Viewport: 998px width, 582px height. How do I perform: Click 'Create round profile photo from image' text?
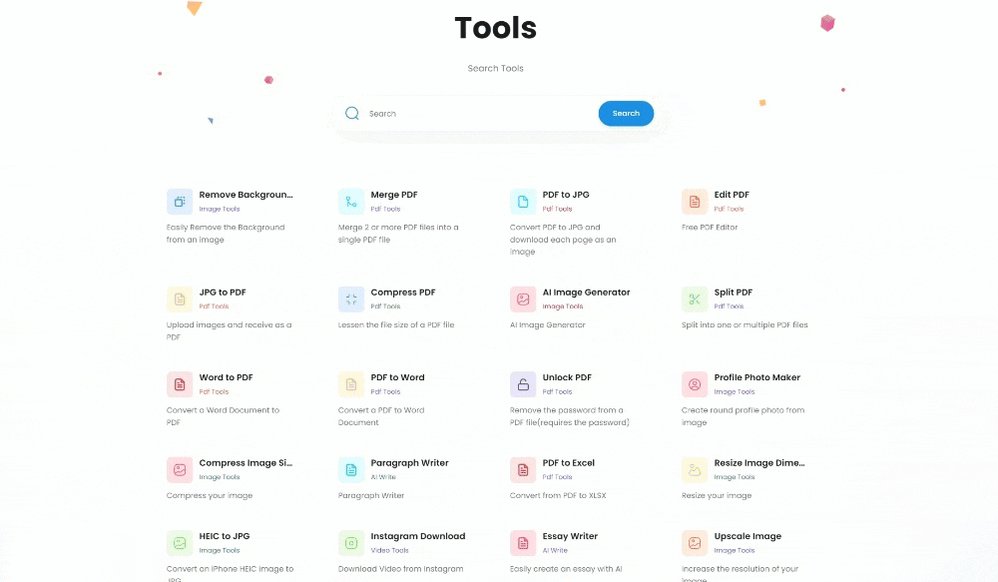(x=743, y=416)
